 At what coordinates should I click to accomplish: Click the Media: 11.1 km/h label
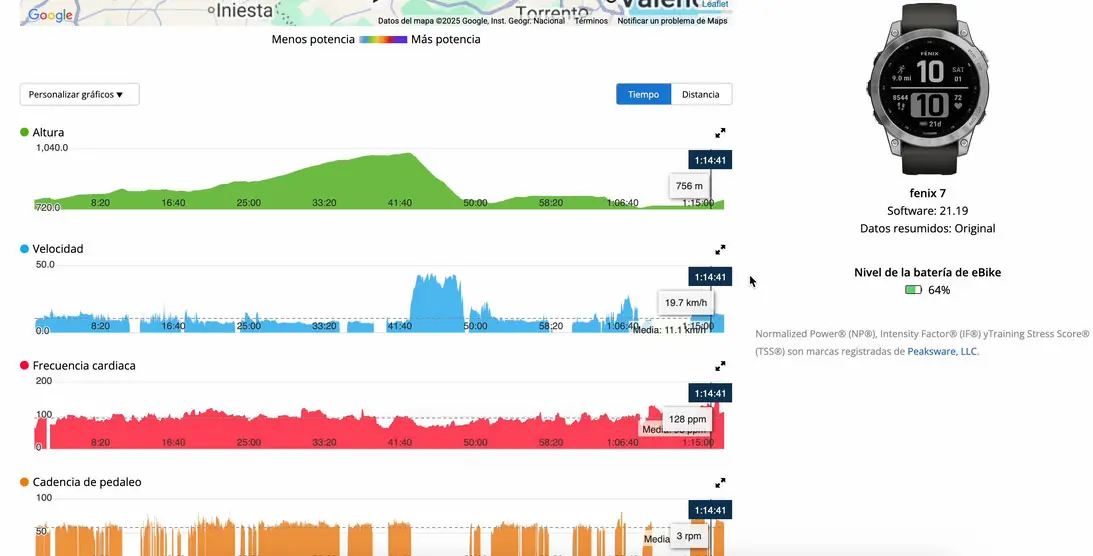click(669, 330)
